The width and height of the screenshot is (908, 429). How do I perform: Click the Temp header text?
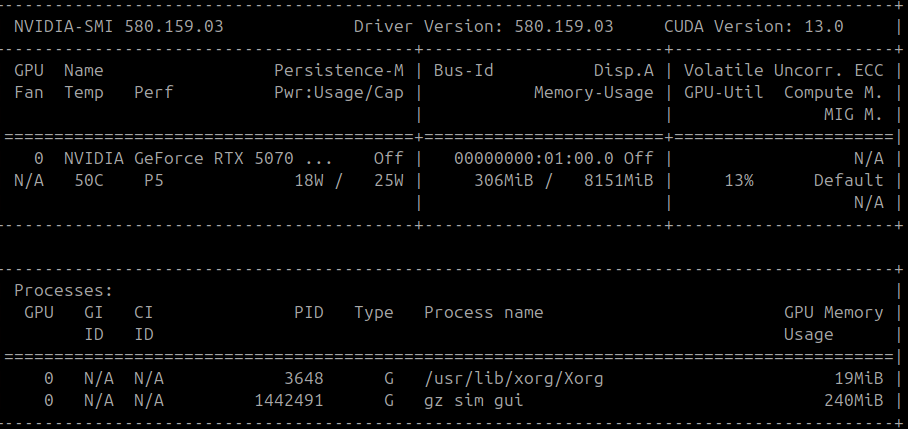83,93
